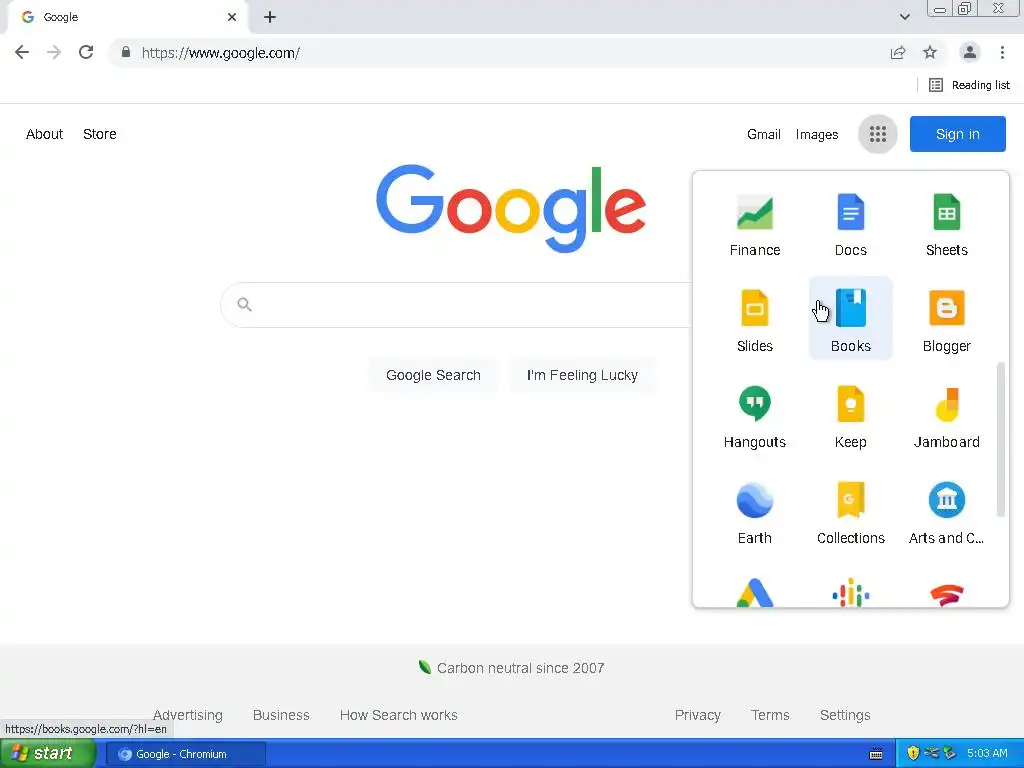This screenshot has height=768, width=1024.
Task: Click the security shield tray icon
Action: point(913,753)
